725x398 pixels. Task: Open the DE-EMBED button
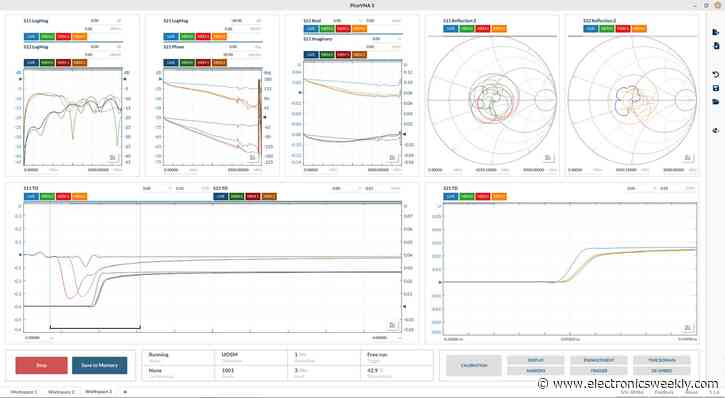(662, 371)
